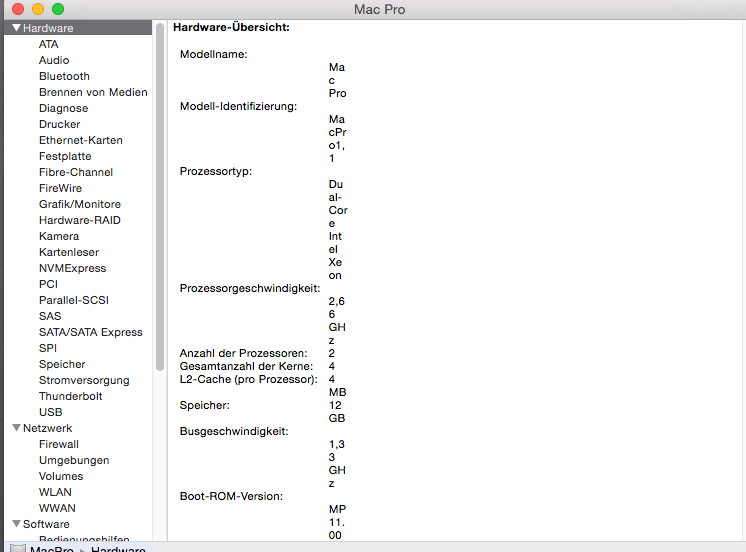Select Festplatte in the sidebar
This screenshot has width=746, height=552.
[x=65, y=156]
